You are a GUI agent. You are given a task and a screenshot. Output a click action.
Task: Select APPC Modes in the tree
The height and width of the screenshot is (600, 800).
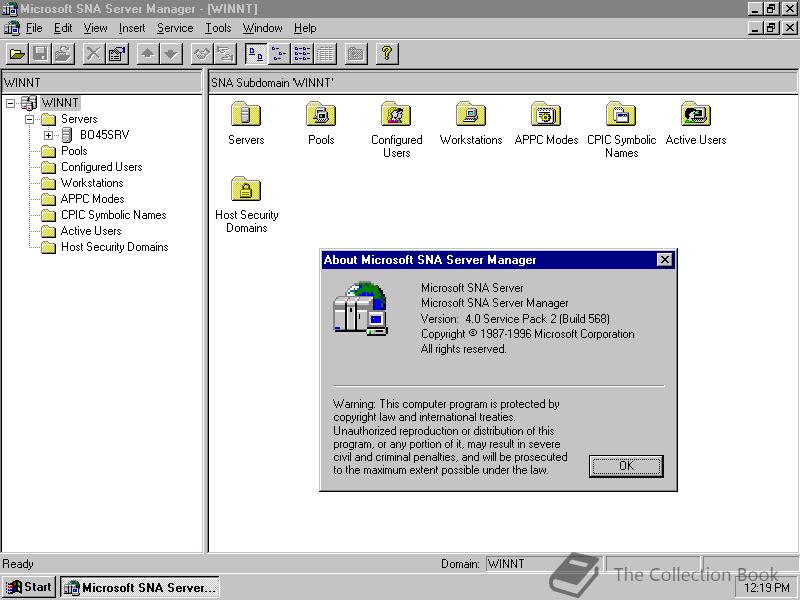pyautogui.click(x=92, y=199)
